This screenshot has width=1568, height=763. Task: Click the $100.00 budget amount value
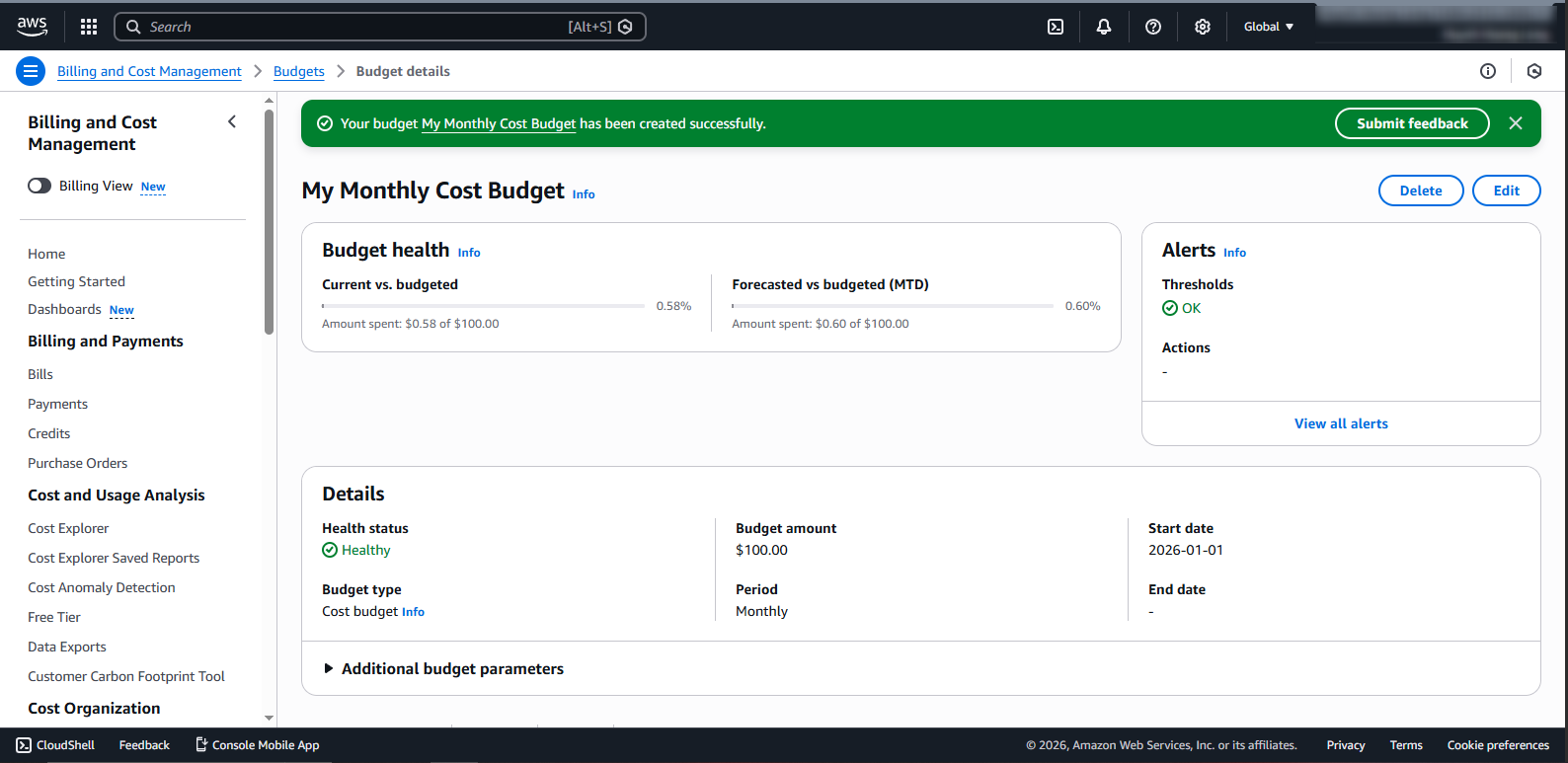(x=761, y=550)
